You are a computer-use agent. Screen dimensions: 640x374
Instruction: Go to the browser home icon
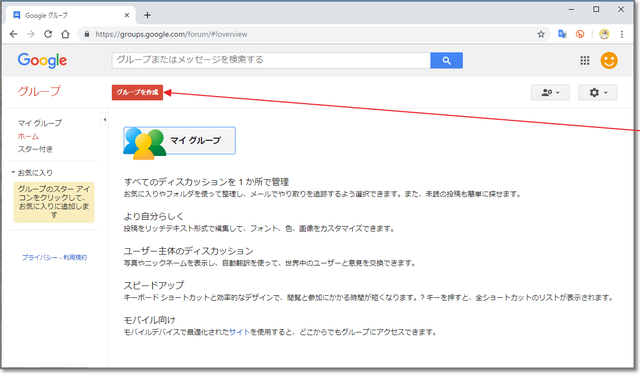pyautogui.click(x=65, y=34)
